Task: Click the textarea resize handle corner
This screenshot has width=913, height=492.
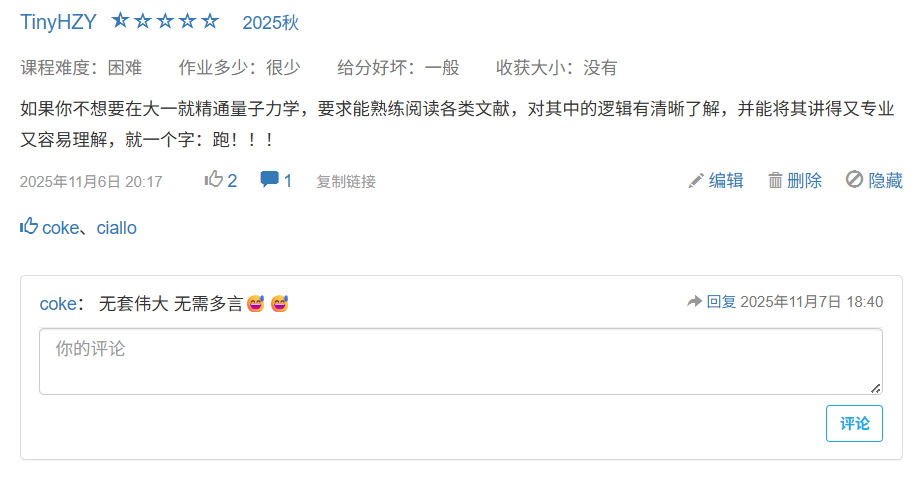Action: tap(875, 388)
